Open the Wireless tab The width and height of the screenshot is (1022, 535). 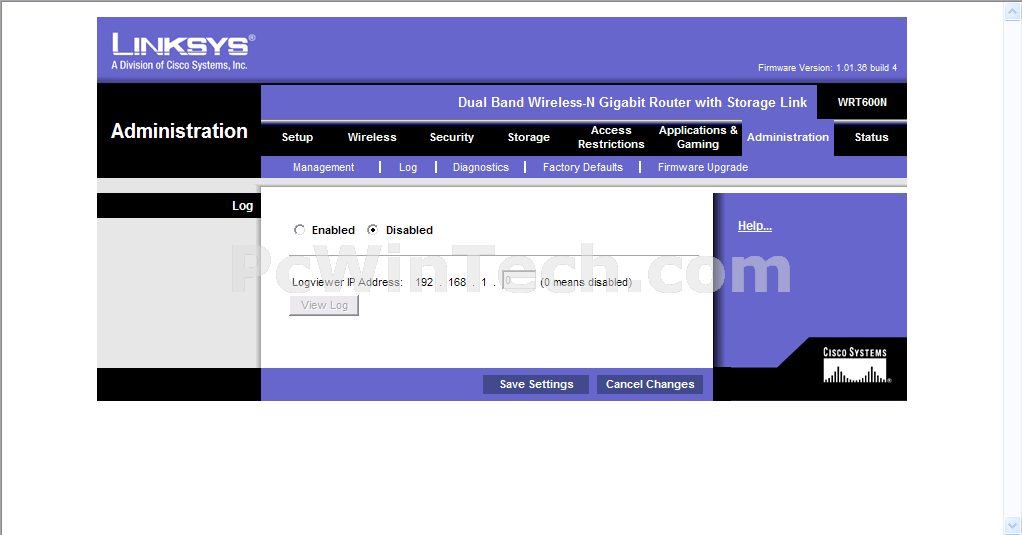point(372,137)
